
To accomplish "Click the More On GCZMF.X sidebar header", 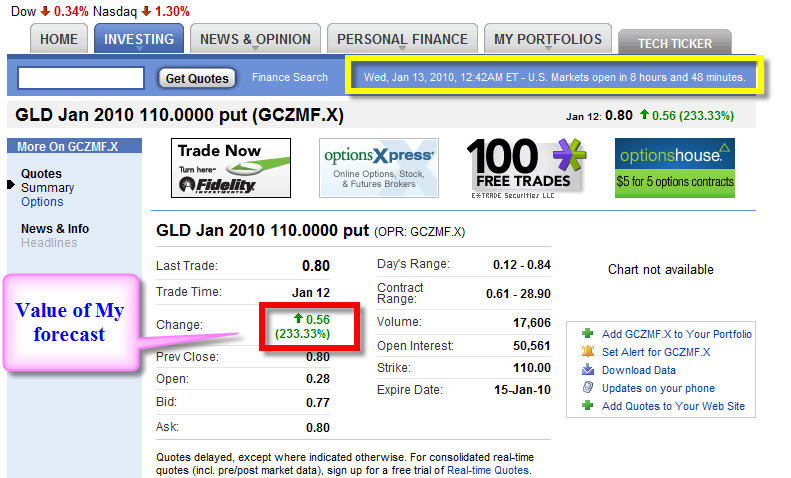I will (x=74, y=146).
